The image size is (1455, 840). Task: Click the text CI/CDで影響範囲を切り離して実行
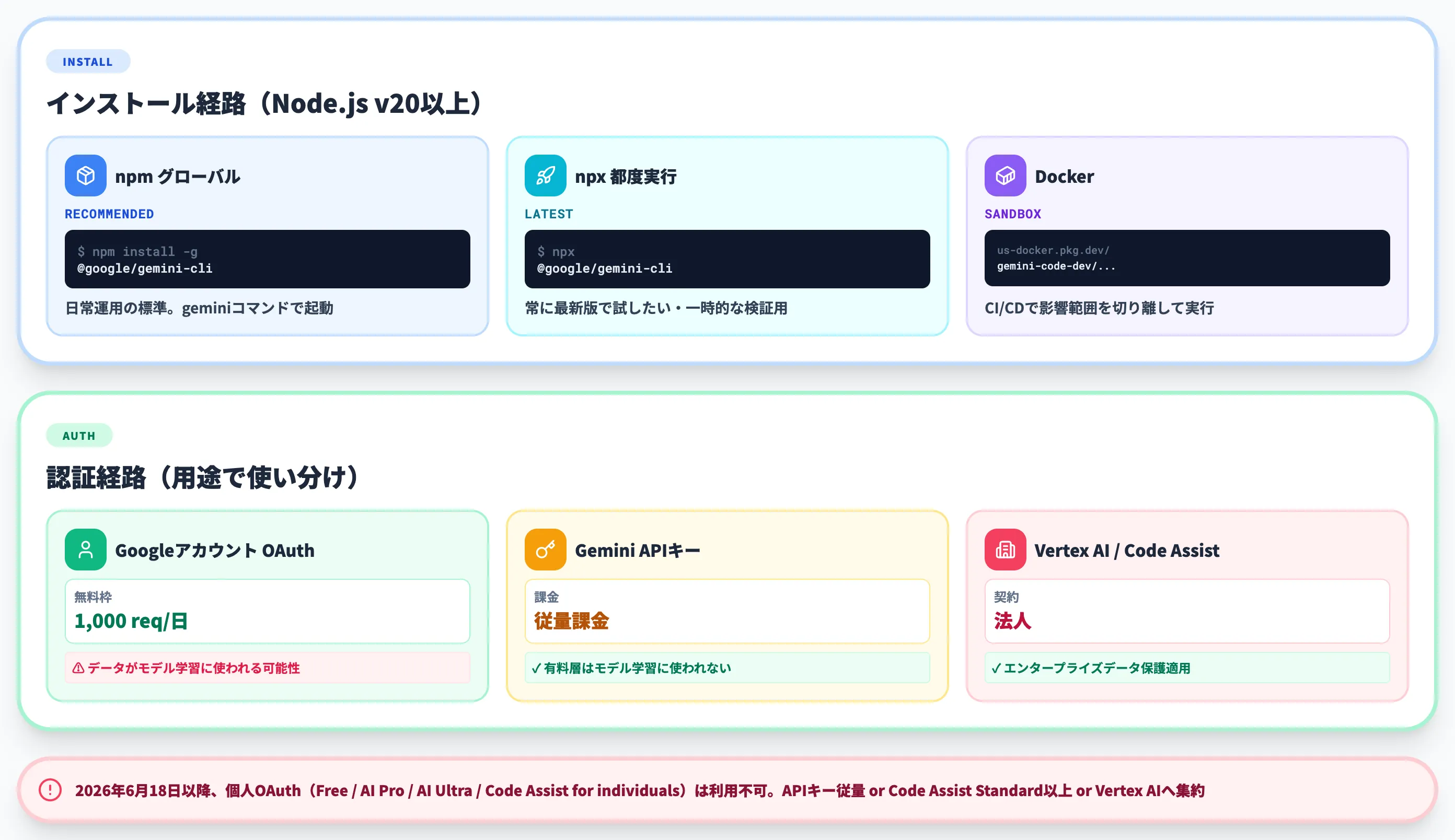(x=1100, y=308)
